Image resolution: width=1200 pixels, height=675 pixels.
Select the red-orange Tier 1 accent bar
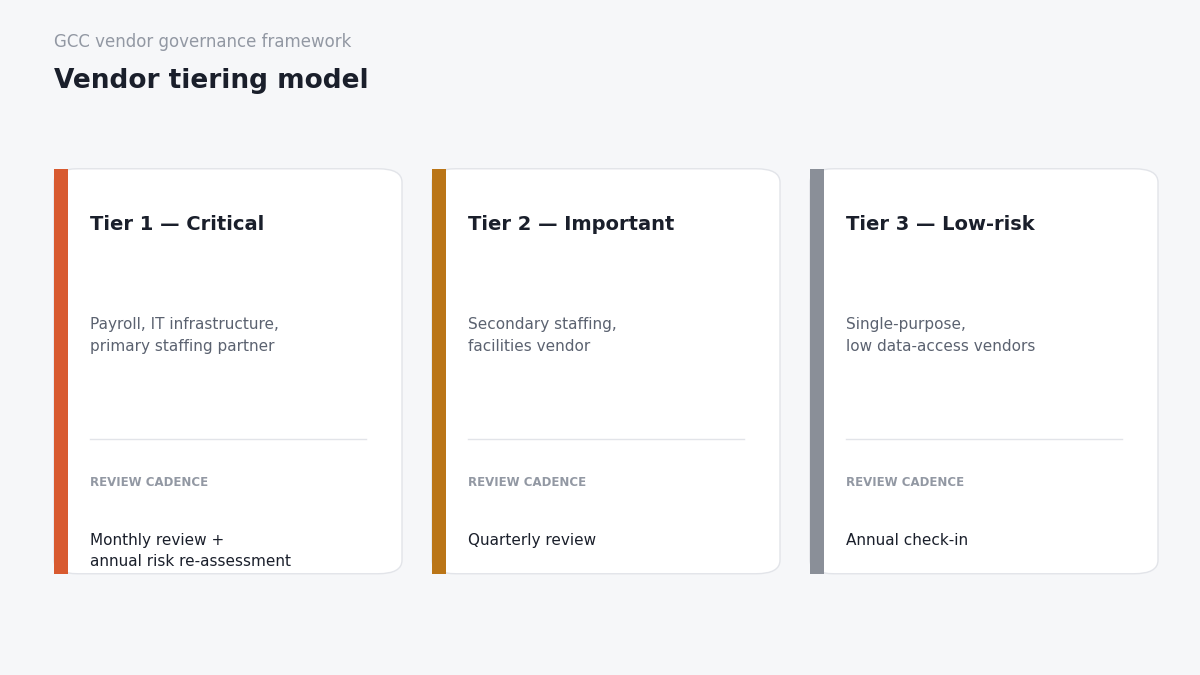(x=61, y=371)
